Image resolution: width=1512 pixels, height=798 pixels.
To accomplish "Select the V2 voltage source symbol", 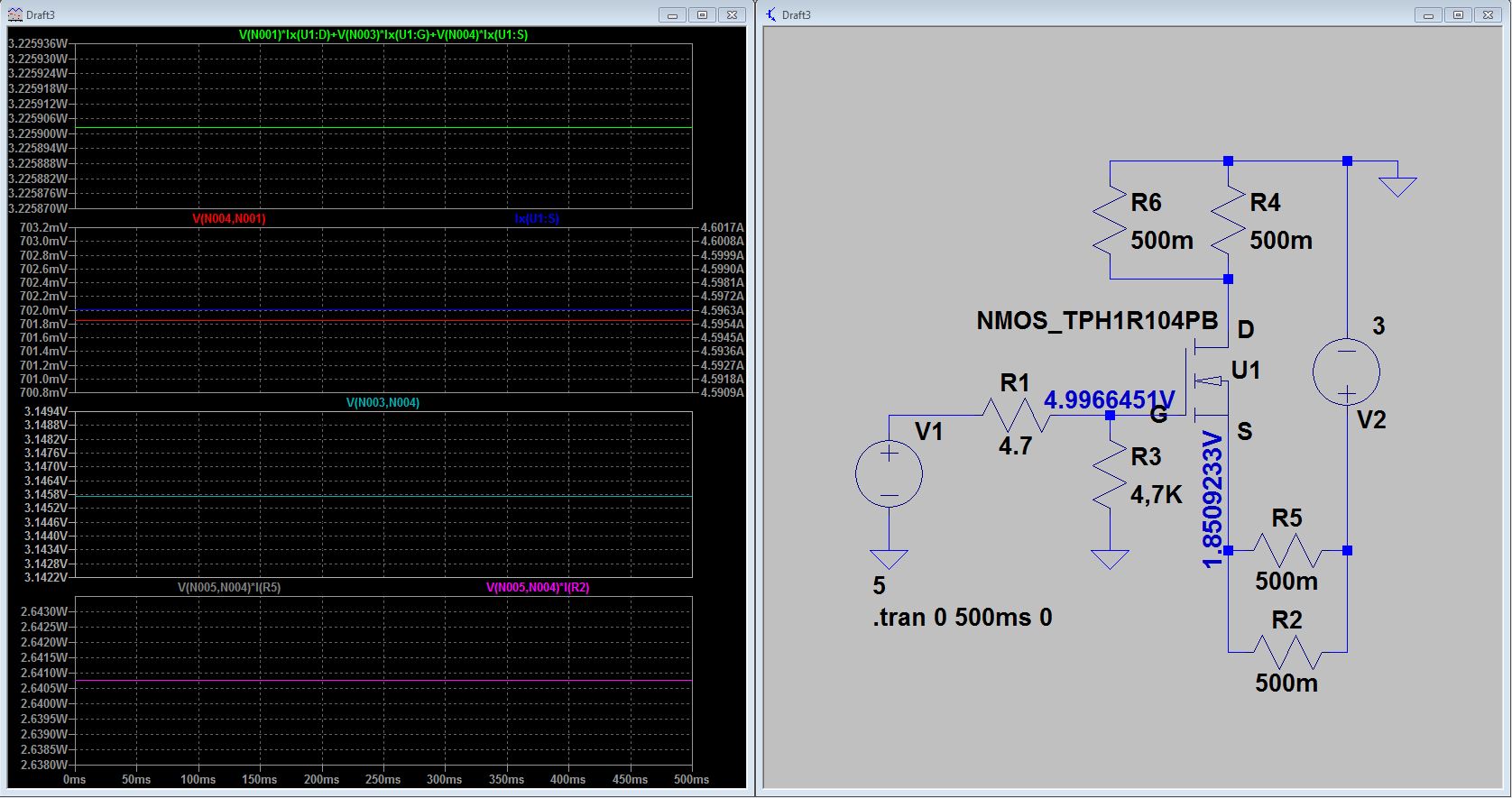I will click(1346, 371).
